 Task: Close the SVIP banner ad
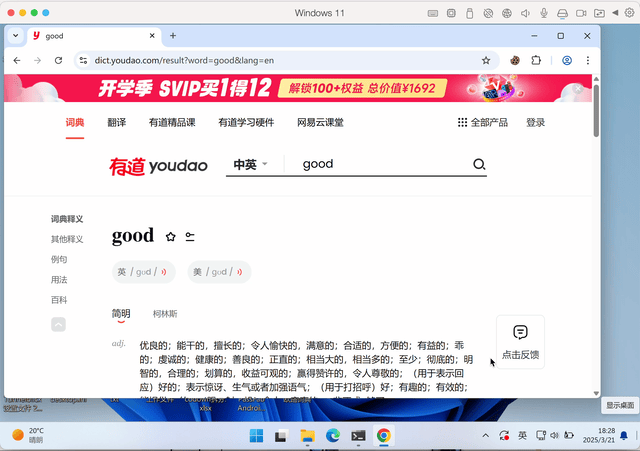coord(578,88)
